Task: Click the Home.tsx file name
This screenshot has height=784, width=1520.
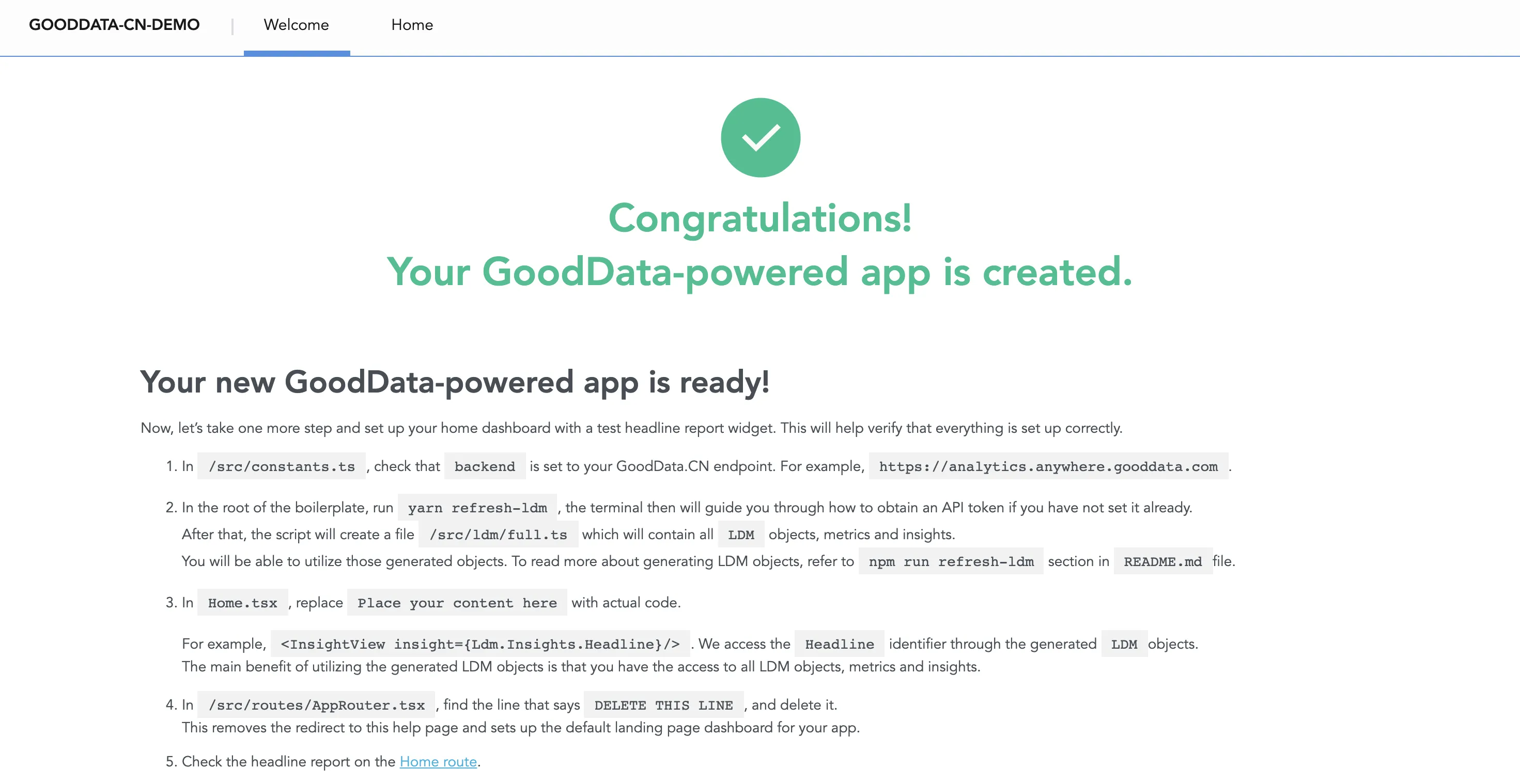Action: pyautogui.click(x=242, y=602)
